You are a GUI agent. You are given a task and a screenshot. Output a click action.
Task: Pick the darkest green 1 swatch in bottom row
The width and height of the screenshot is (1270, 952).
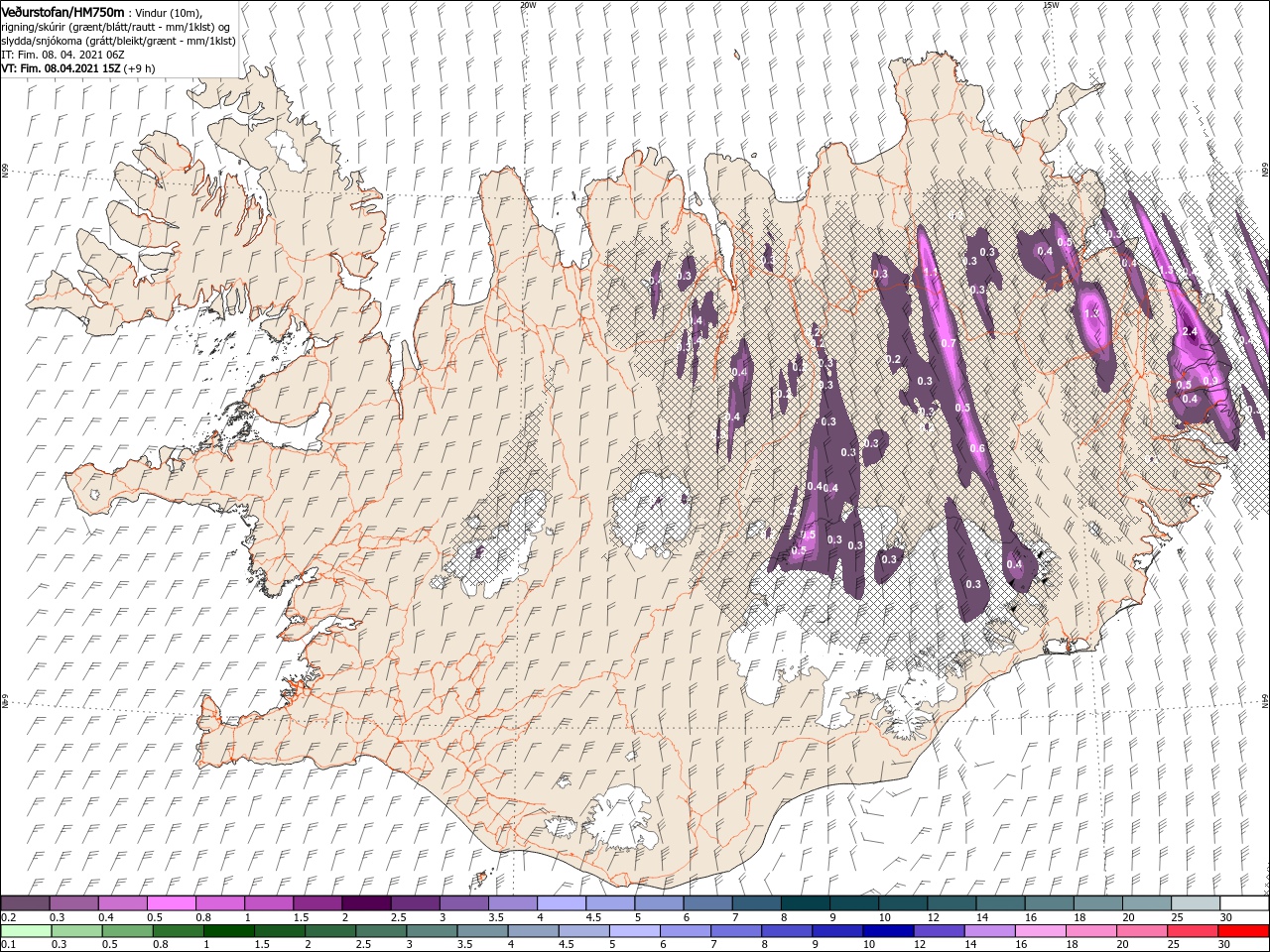pos(229,931)
